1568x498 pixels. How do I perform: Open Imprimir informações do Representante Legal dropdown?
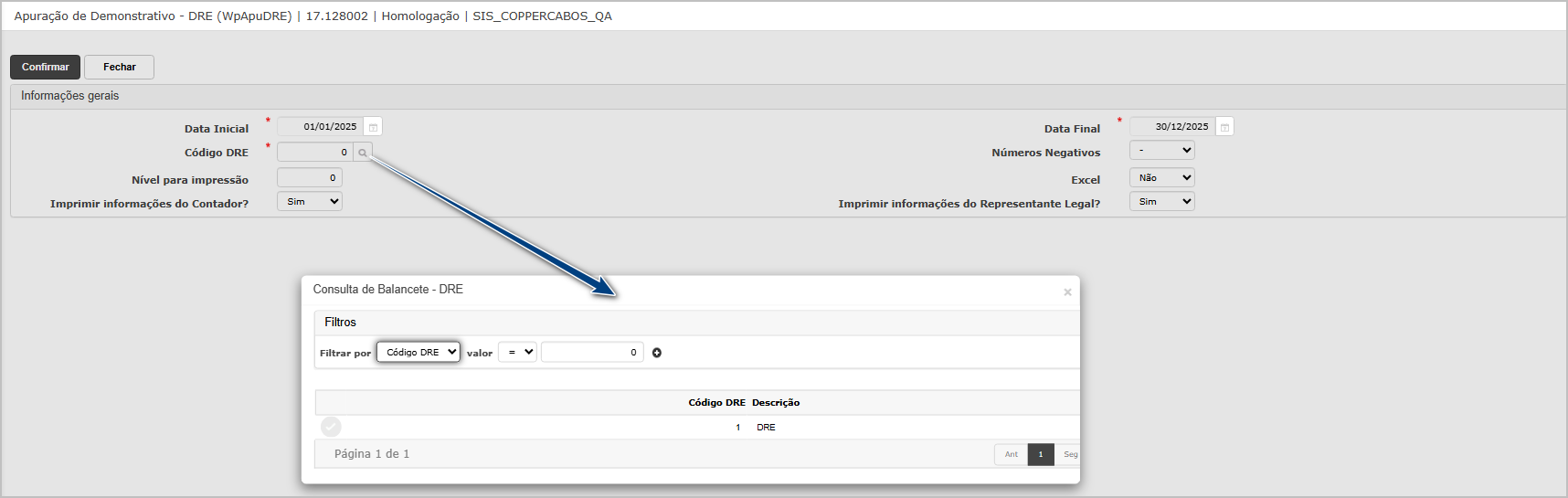[x=1161, y=202]
